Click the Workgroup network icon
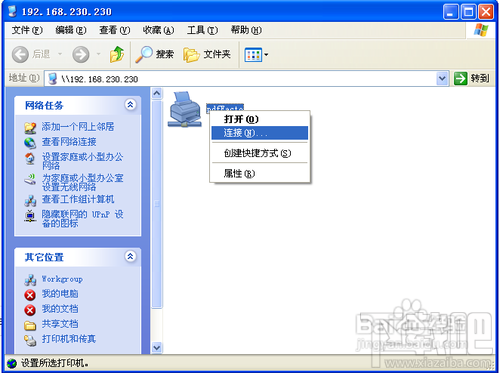Screen dimensions: 500x373 30,280
